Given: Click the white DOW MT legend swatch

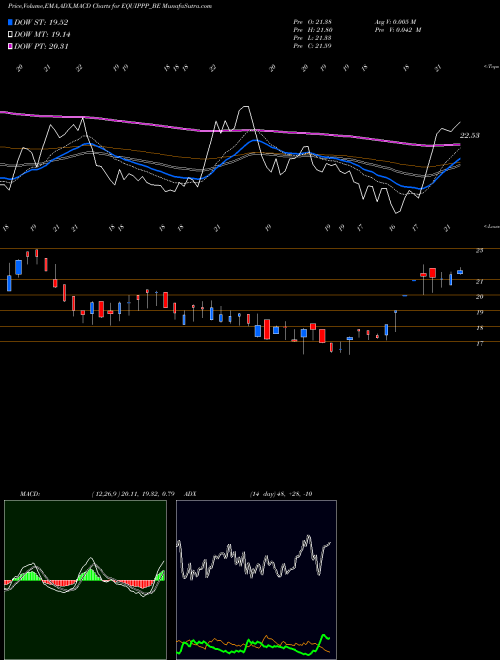Looking at the screenshot, I should point(11,35).
